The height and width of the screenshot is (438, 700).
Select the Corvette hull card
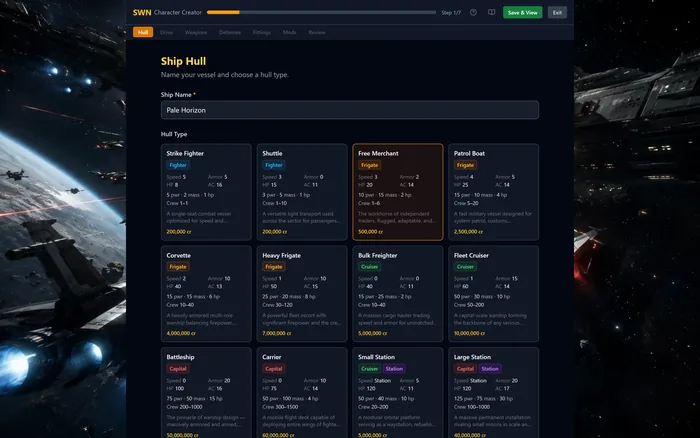[x=206, y=294]
